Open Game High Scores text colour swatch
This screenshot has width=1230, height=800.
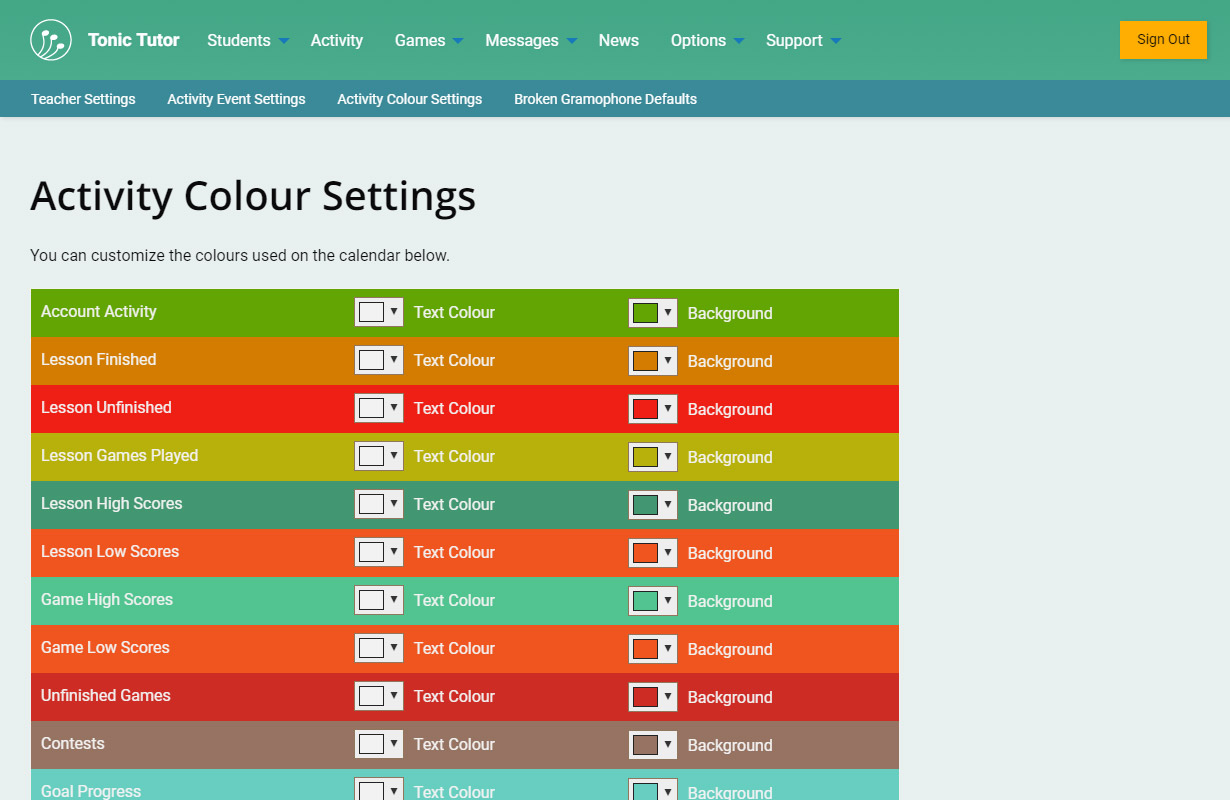[x=378, y=600]
